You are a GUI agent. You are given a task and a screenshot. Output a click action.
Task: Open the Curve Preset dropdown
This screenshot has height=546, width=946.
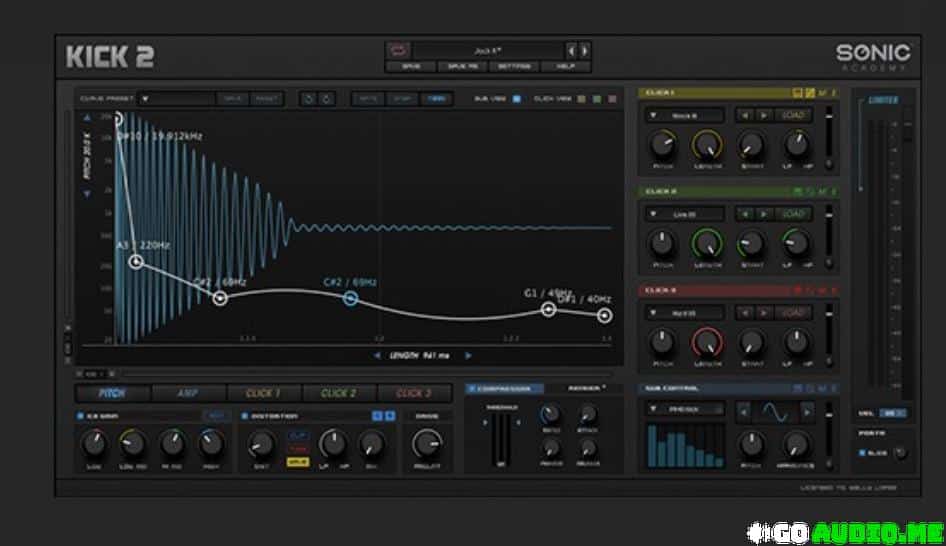pyautogui.click(x=177, y=98)
